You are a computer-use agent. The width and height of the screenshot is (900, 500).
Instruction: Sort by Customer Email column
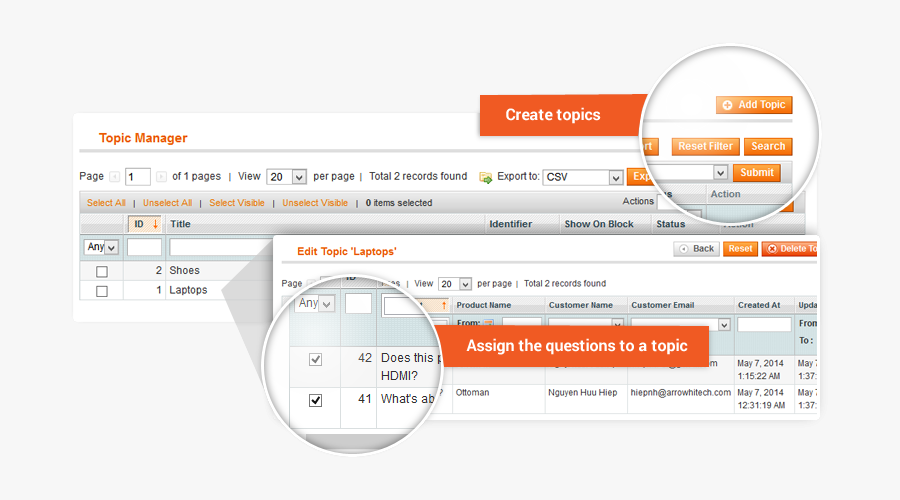click(x=662, y=305)
